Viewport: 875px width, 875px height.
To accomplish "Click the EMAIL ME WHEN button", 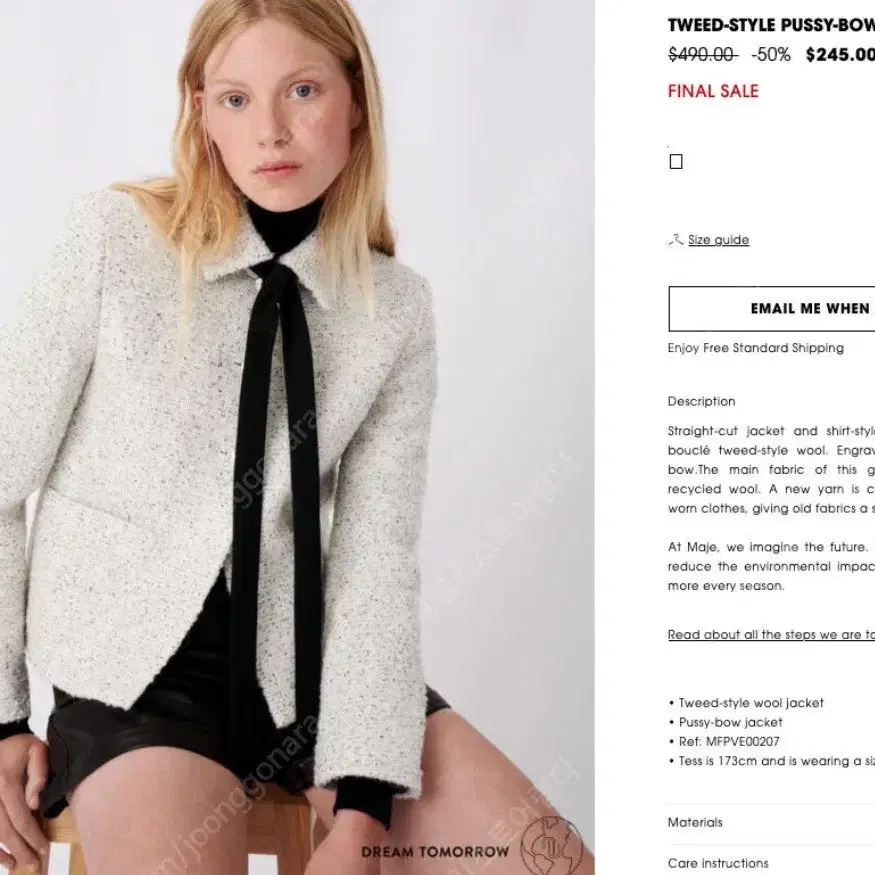I will [772, 309].
